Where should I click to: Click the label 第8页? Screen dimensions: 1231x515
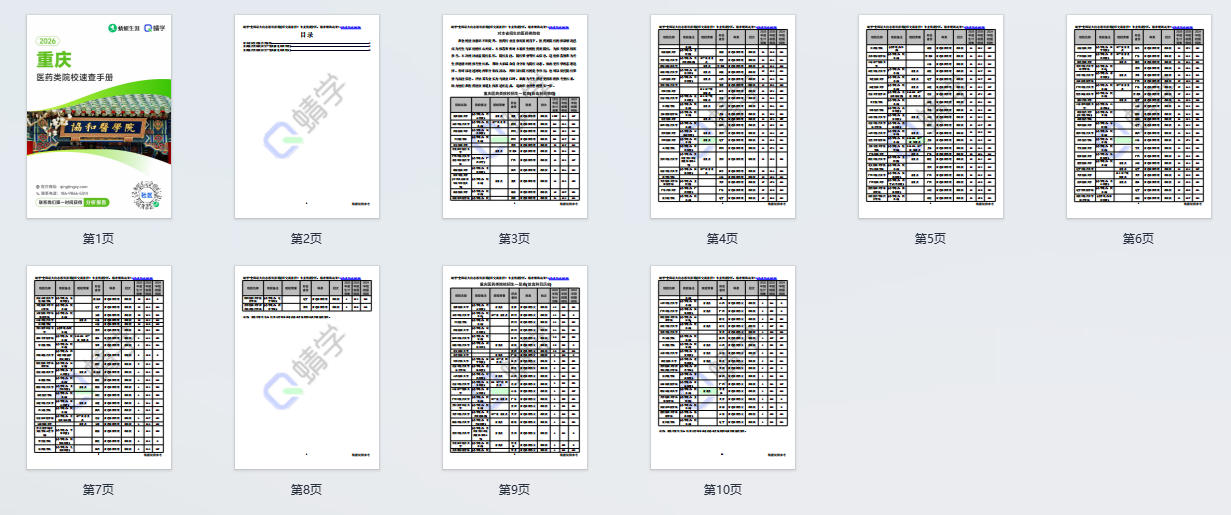(307, 490)
